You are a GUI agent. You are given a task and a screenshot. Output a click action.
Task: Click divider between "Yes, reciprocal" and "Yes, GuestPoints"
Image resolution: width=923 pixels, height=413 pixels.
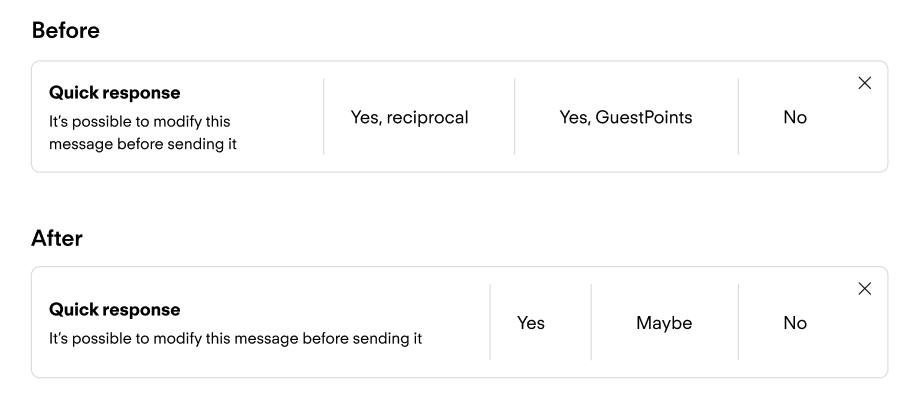coord(515,117)
